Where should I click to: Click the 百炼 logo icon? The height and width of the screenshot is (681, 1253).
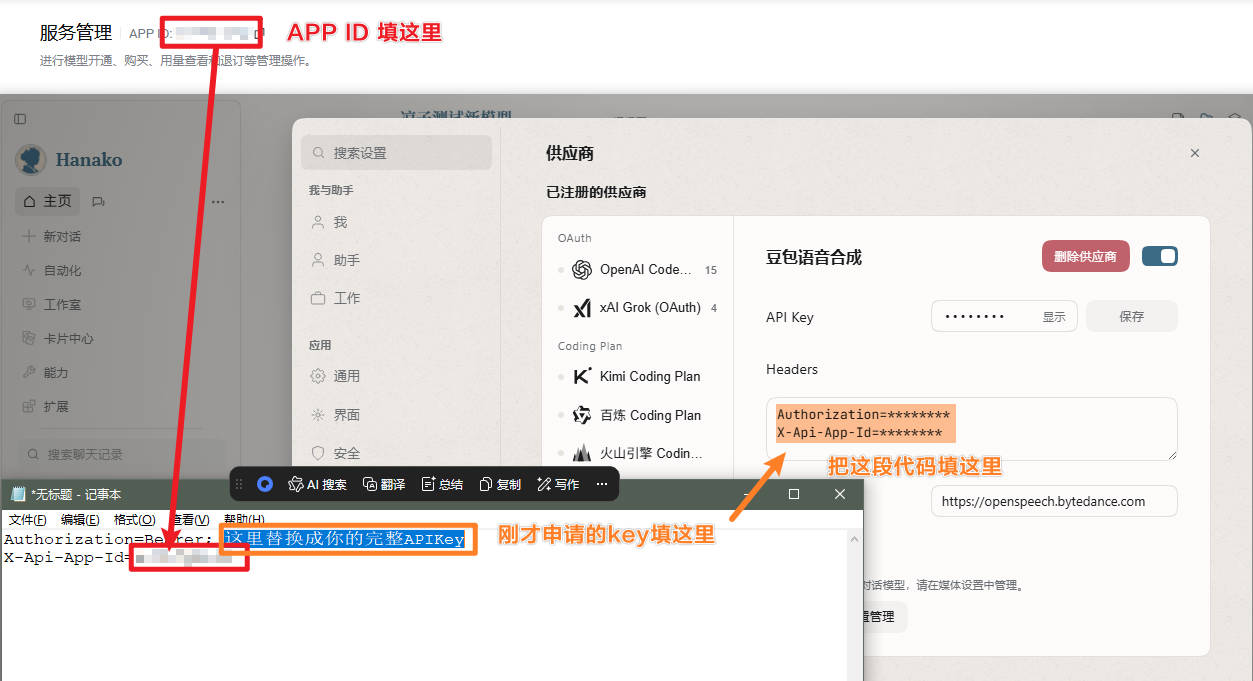pyautogui.click(x=582, y=415)
